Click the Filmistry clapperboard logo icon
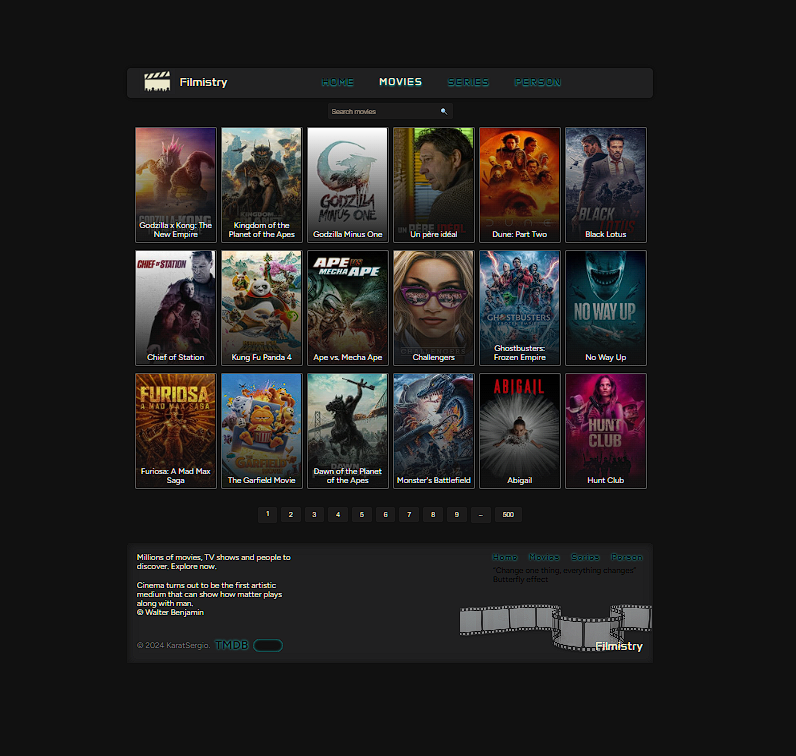This screenshot has width=796, height=756. [157, 82]
